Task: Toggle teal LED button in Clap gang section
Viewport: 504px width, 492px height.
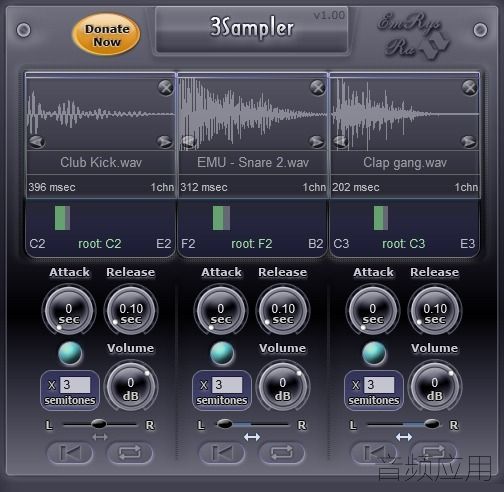Action: [374, 353]
